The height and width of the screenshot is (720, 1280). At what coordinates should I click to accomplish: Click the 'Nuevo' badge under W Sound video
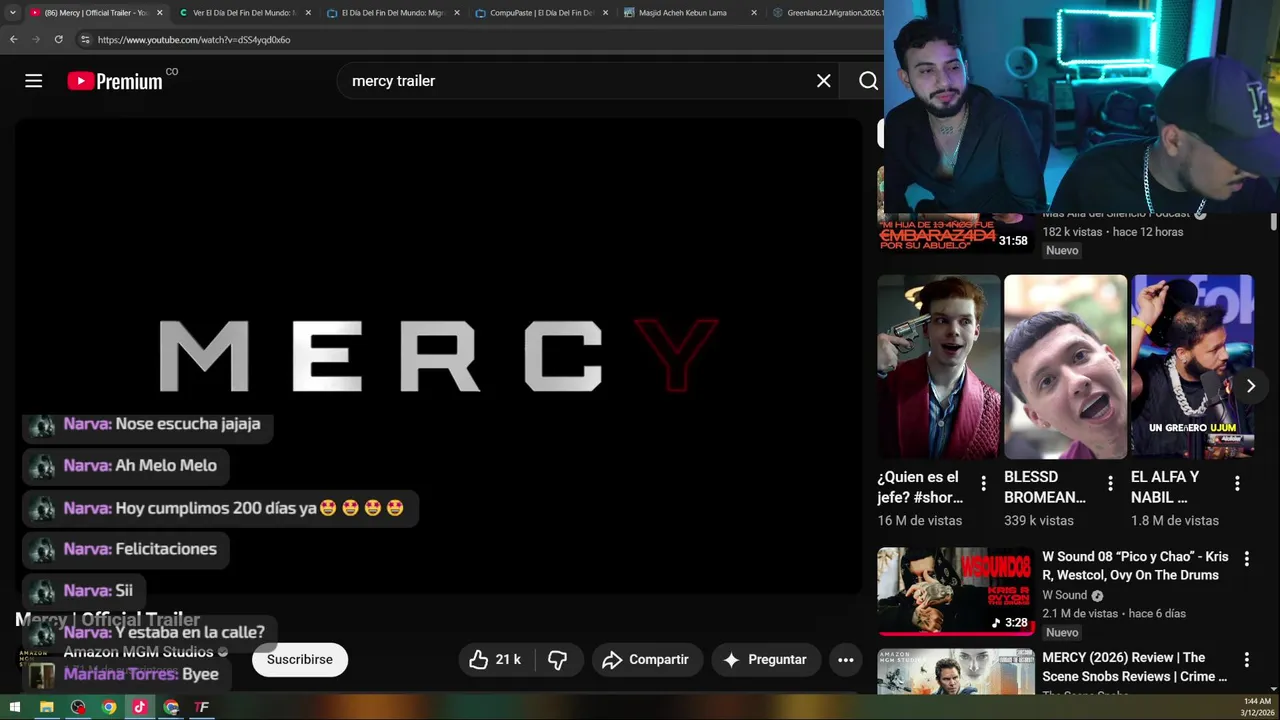tap(1062, 633)
